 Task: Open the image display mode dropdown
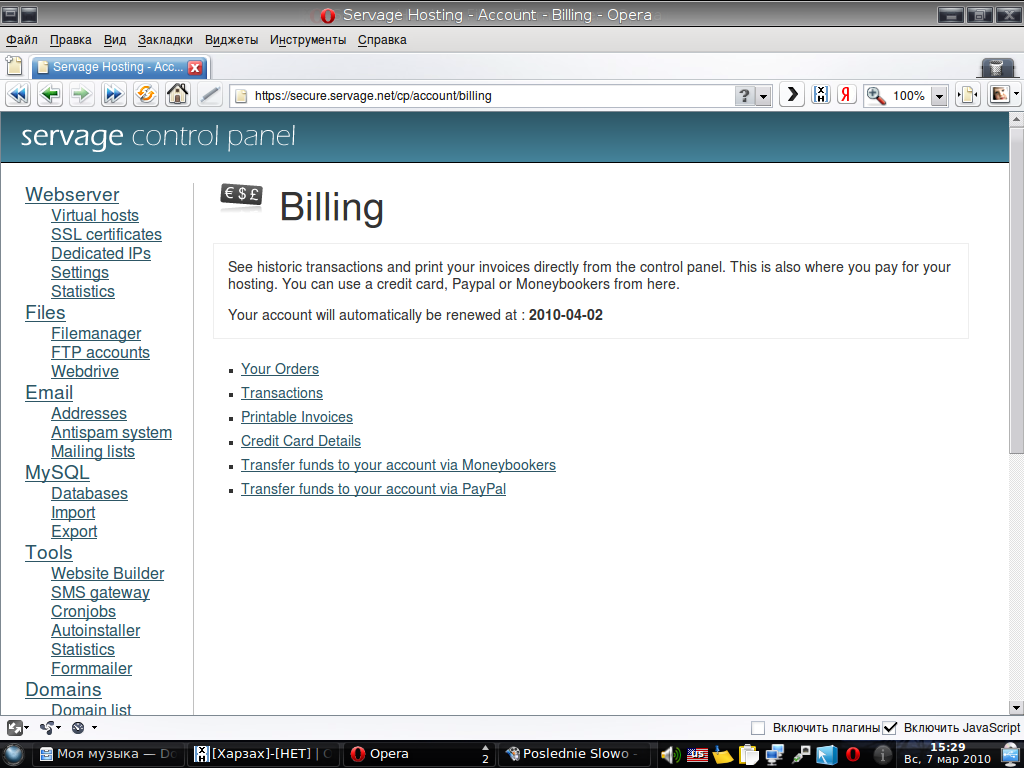click(x=1016, y=95)
